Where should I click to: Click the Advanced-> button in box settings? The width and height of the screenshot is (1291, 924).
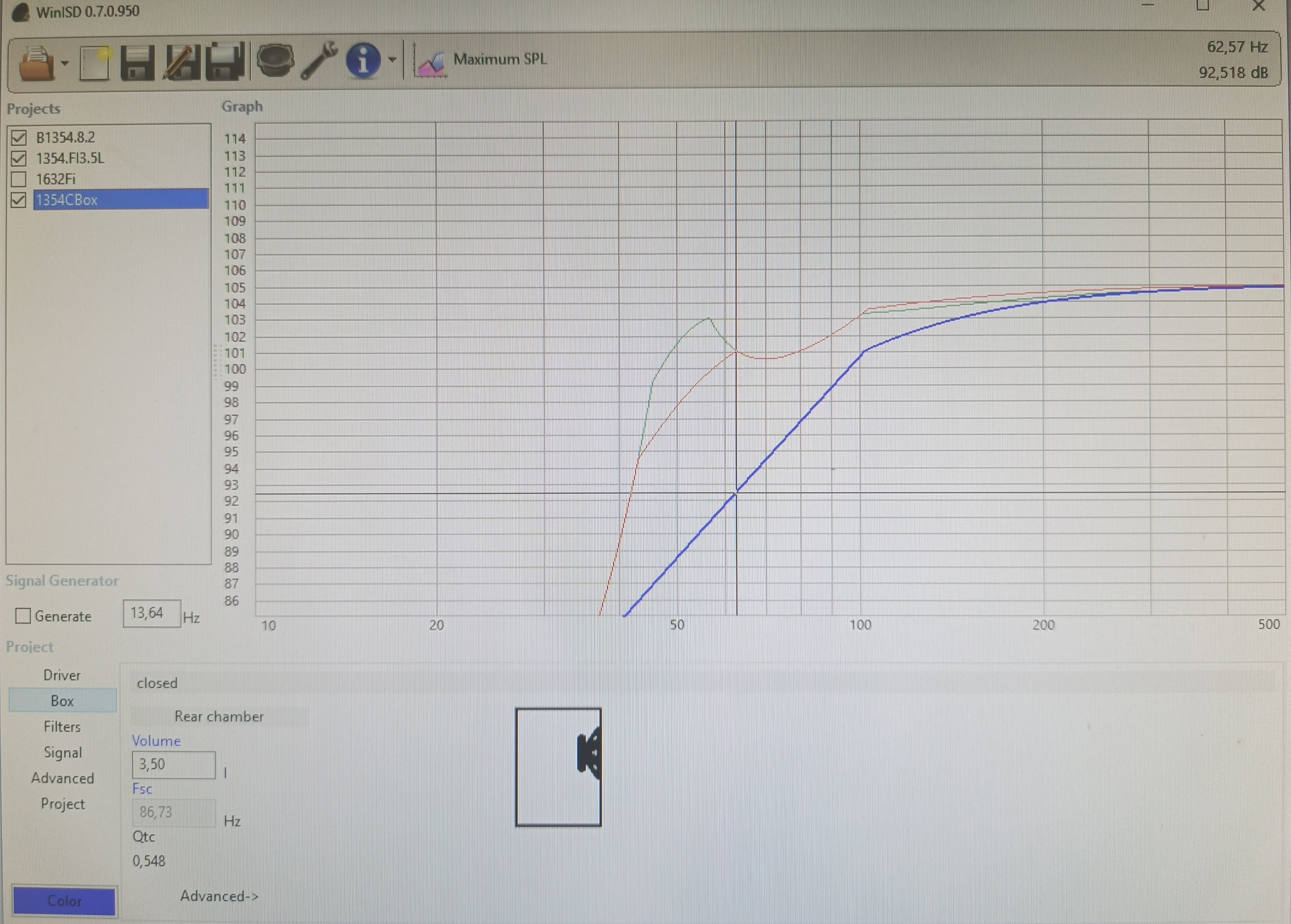219,895
